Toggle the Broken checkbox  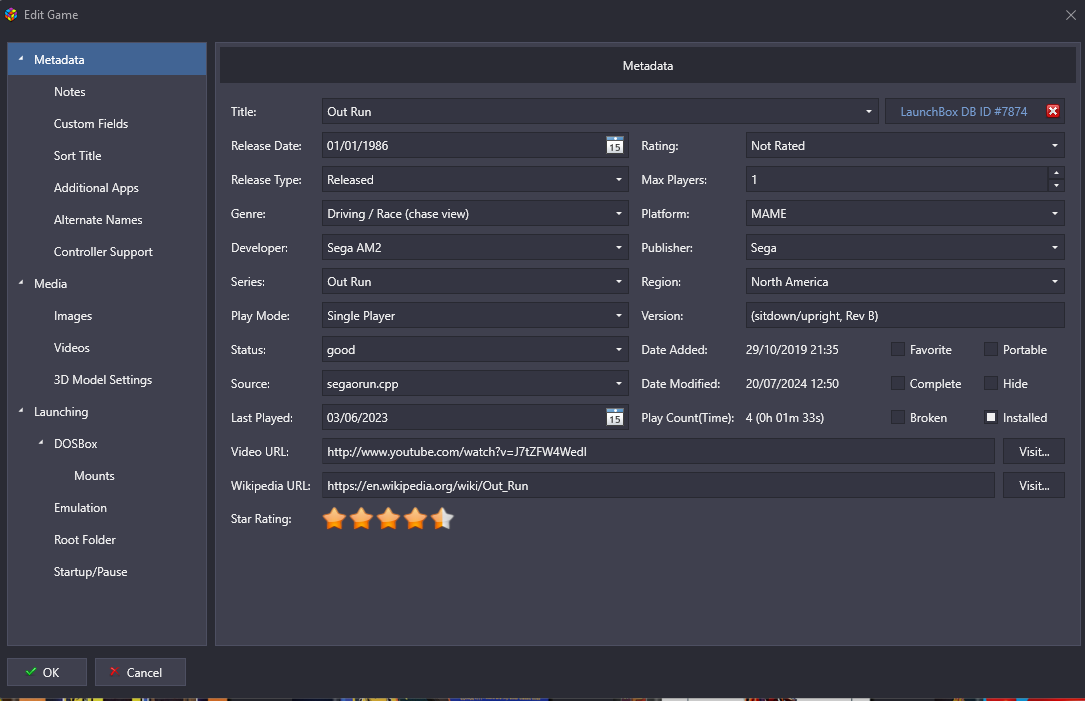[897, 417]
